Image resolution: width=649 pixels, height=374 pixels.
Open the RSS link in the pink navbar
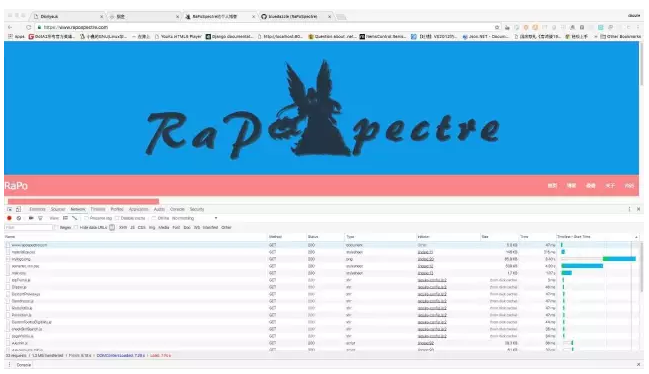(x=629, y=186)
